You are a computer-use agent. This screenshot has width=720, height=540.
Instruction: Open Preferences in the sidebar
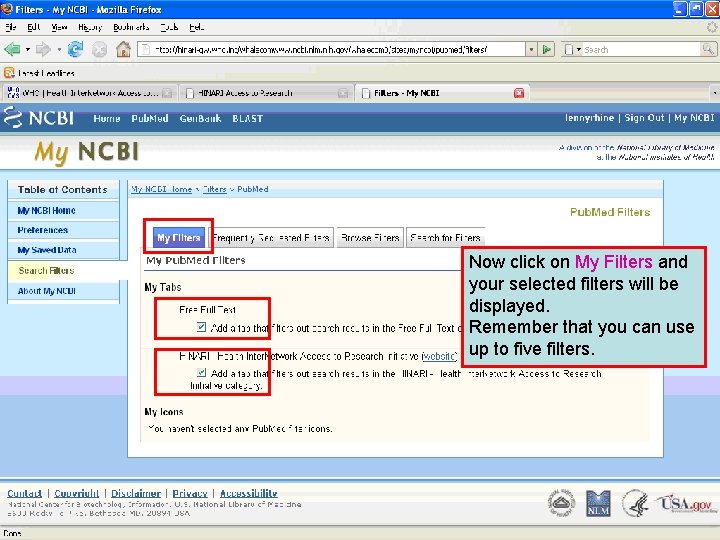43,230
